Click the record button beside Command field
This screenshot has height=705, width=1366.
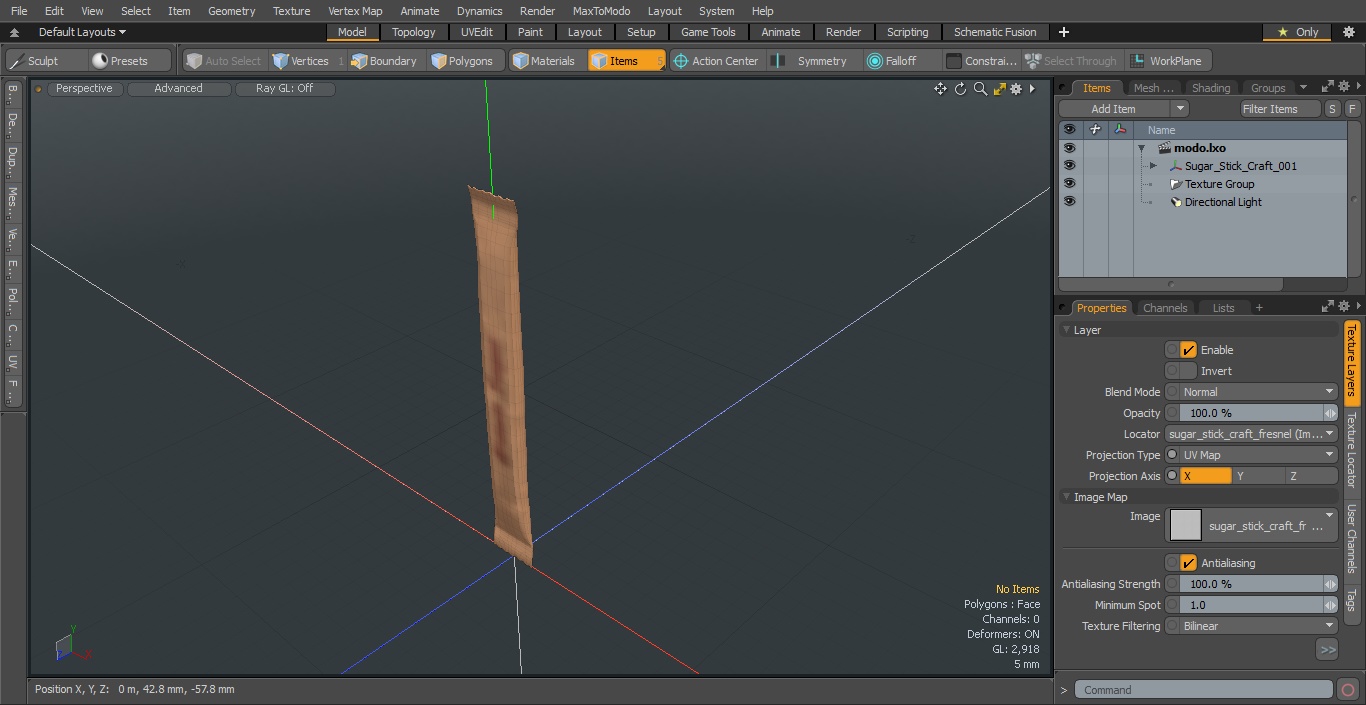1347,689
